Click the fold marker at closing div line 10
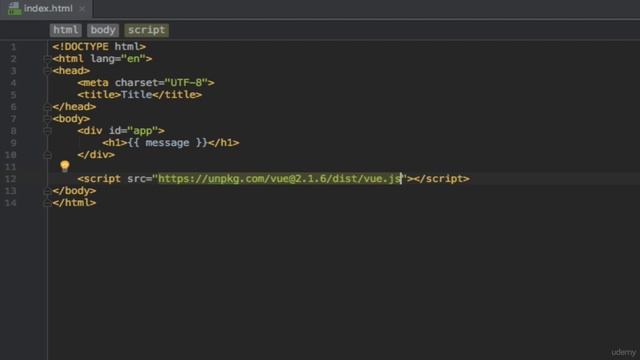Screen dimensions: 640x360 pos(47,155)
